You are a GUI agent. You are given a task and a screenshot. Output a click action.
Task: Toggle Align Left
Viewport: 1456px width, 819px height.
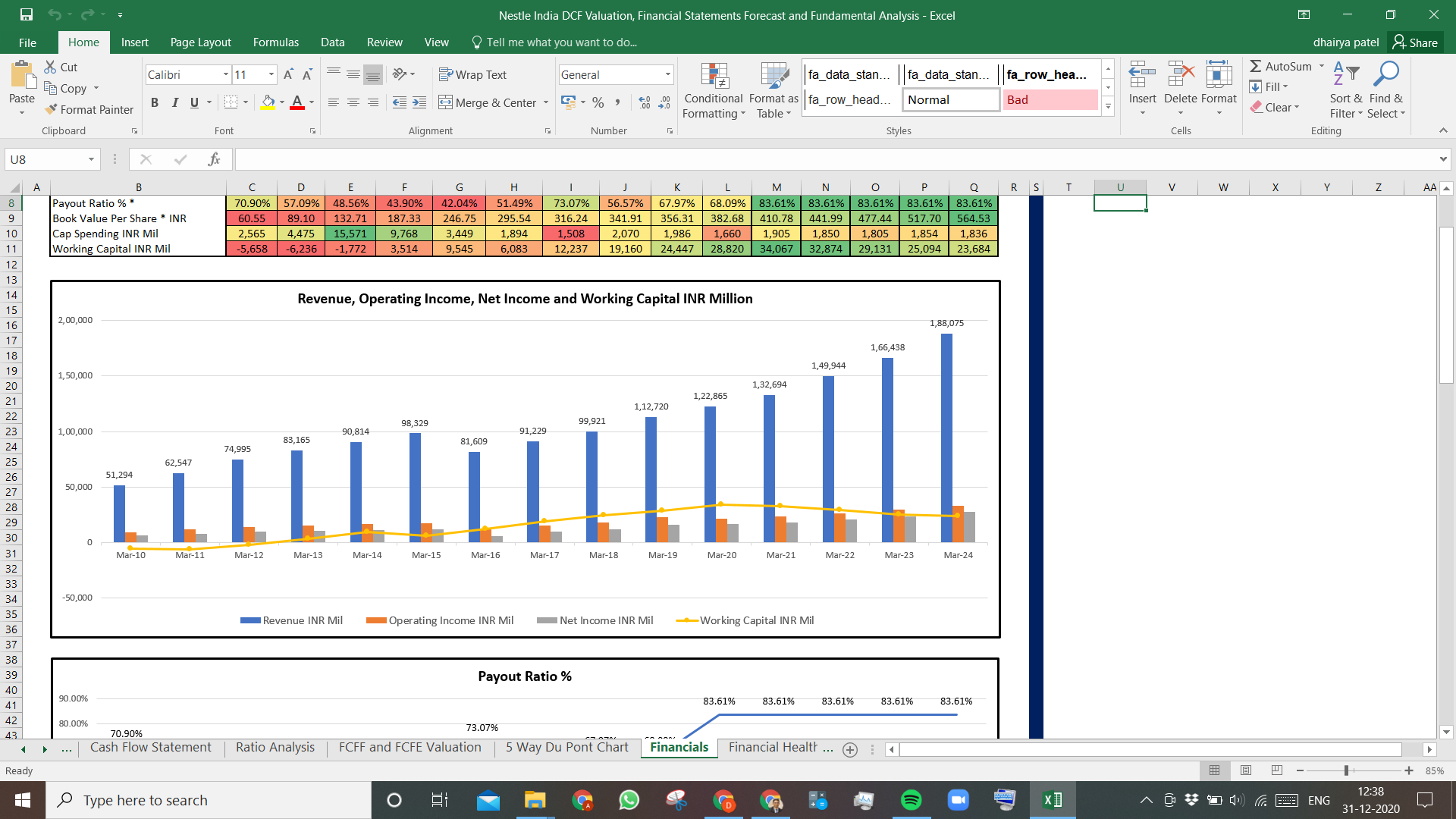pyautogui.click(x=334, y=102)
